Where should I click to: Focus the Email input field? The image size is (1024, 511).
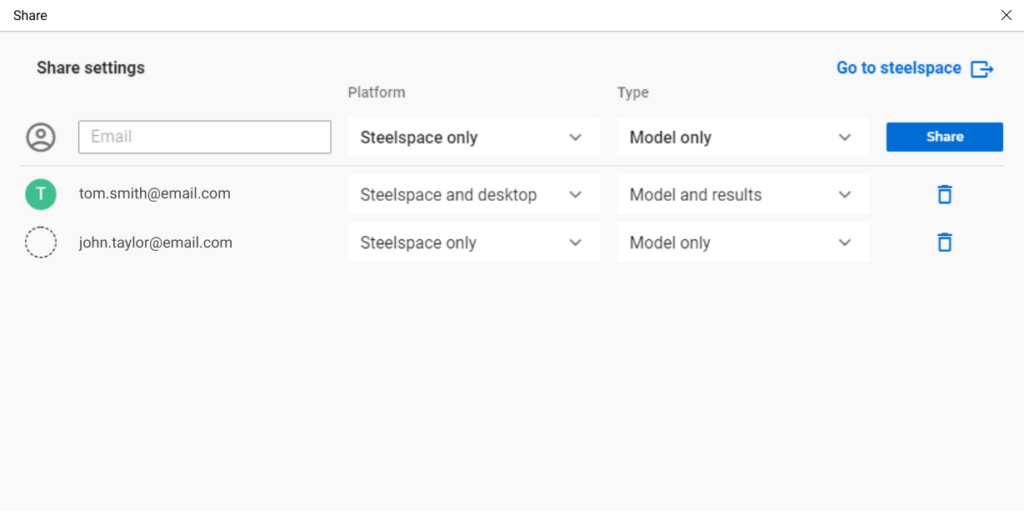204,137
